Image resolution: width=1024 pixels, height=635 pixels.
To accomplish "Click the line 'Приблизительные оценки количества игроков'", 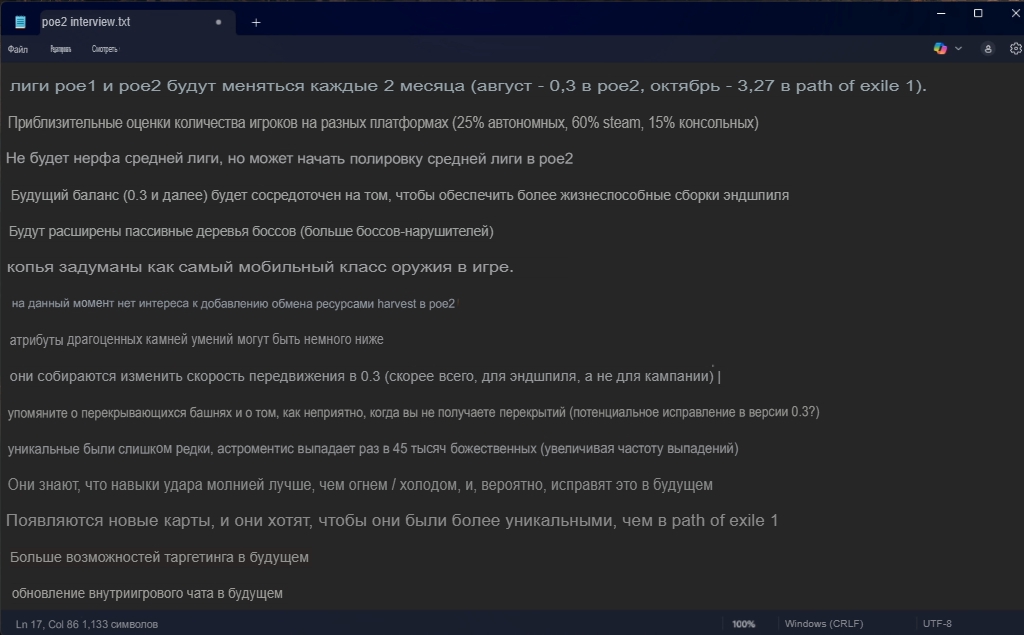I will click(x=383, y=123).
